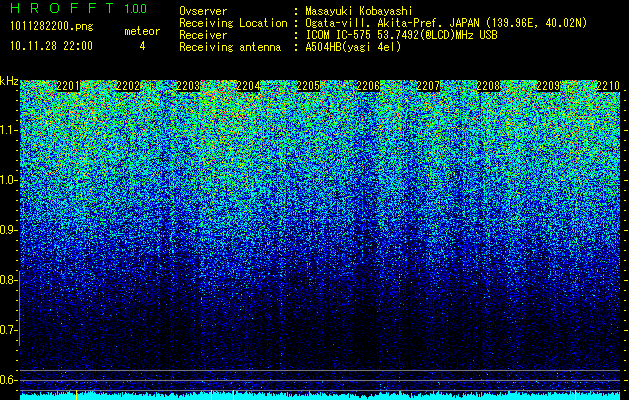Image resolution: width=629 pixels, height=400 pixels.
Task: Click the 1.0 frequency axis label
Action: (7, 180)
